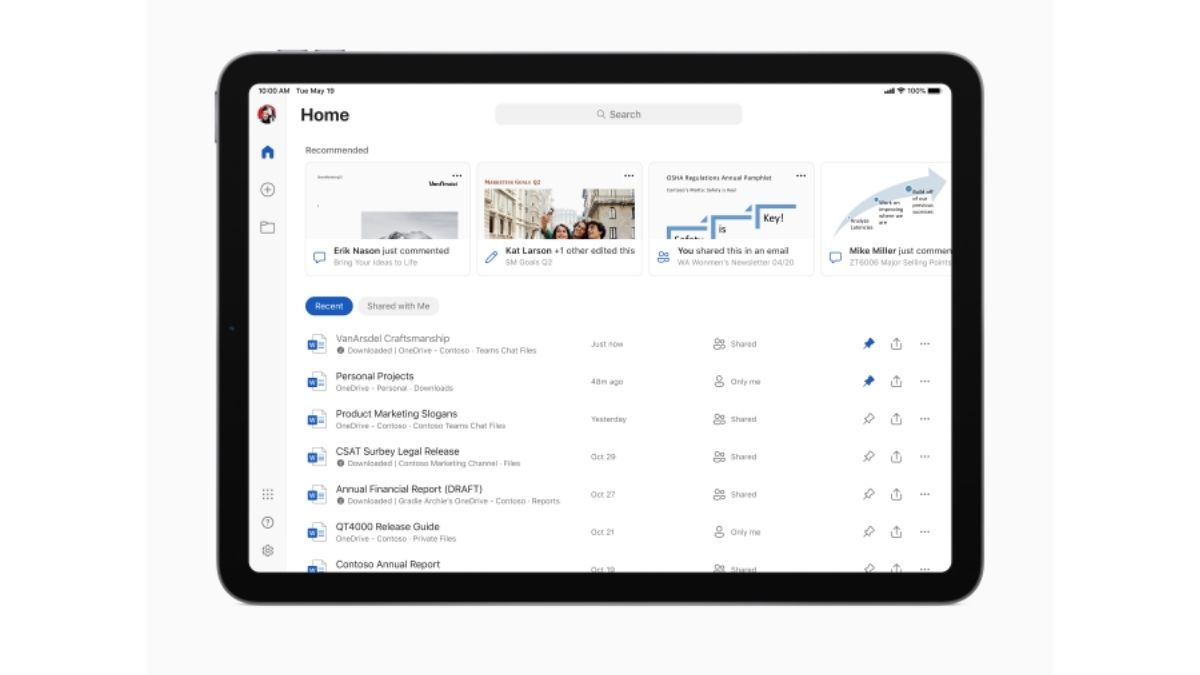Share the VanArsdel Craftsmanship document
Screen dimensions: 1200x675
point(896,344)
